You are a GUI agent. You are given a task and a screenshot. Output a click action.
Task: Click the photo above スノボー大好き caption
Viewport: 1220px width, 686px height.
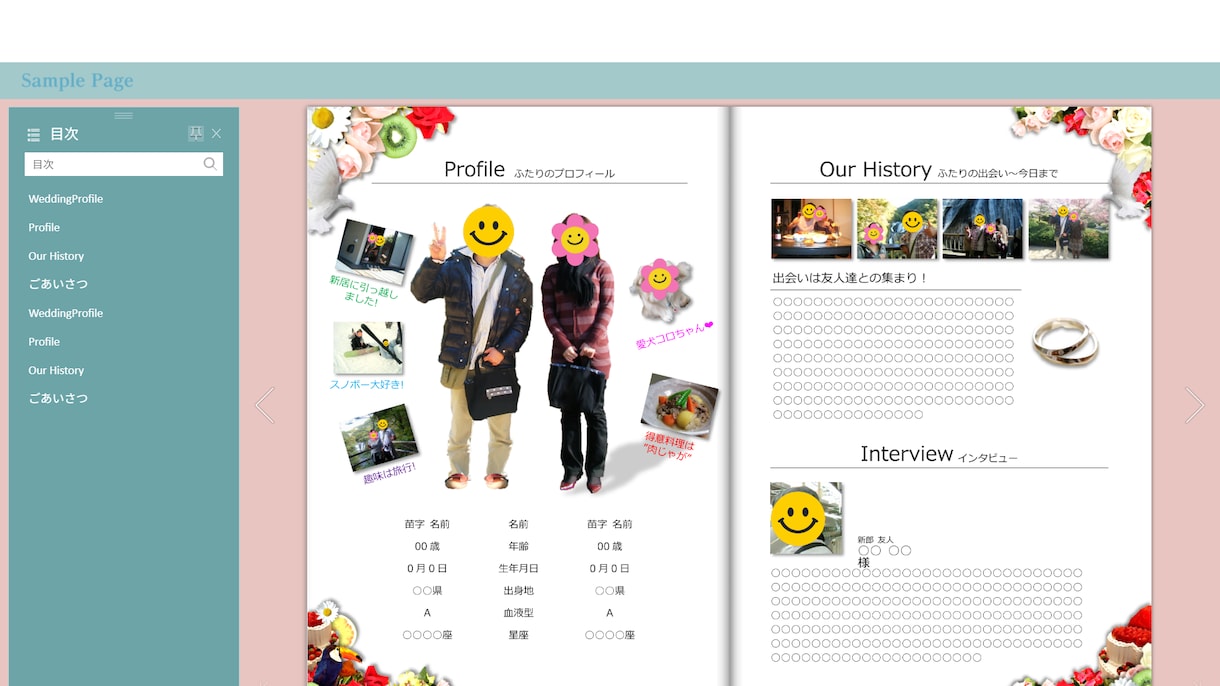click(368, 348)
